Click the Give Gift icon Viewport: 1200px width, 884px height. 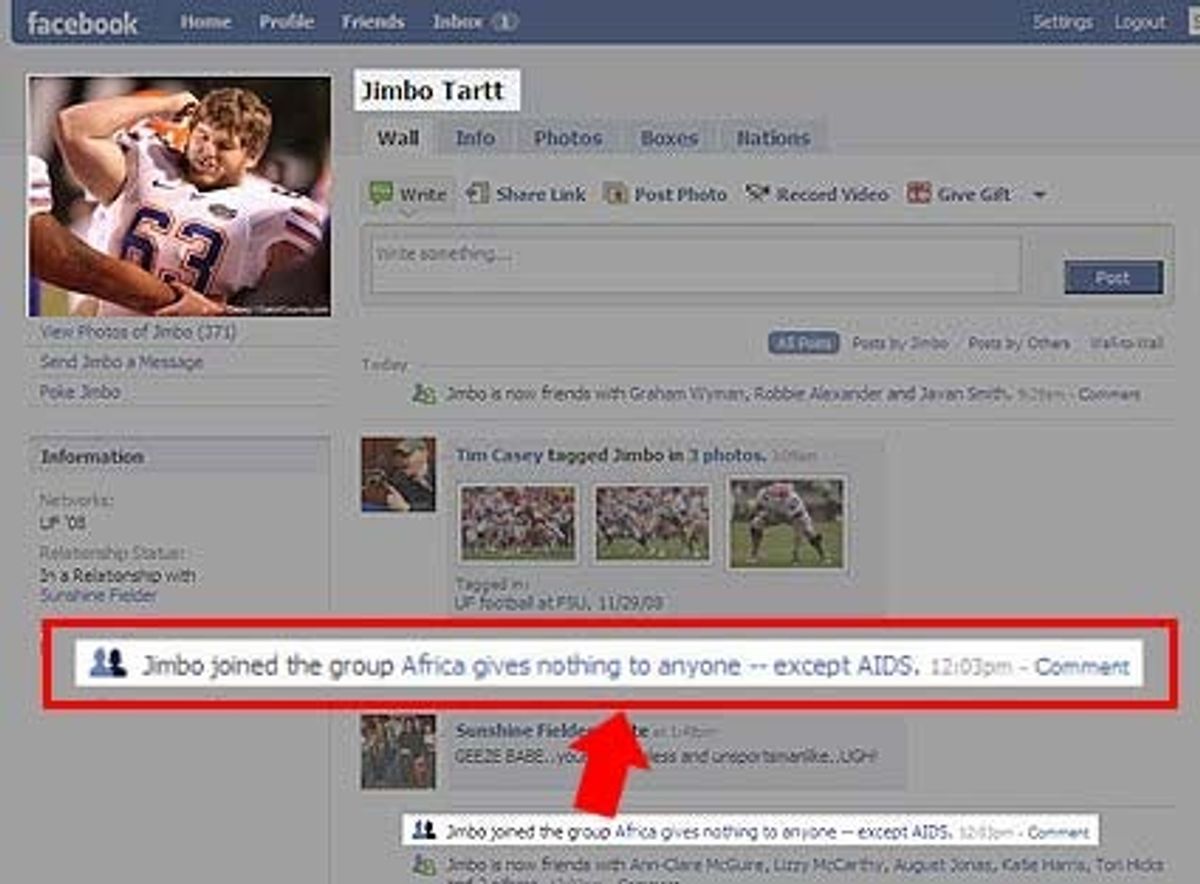pyautogui.click(x=918, y=194)
